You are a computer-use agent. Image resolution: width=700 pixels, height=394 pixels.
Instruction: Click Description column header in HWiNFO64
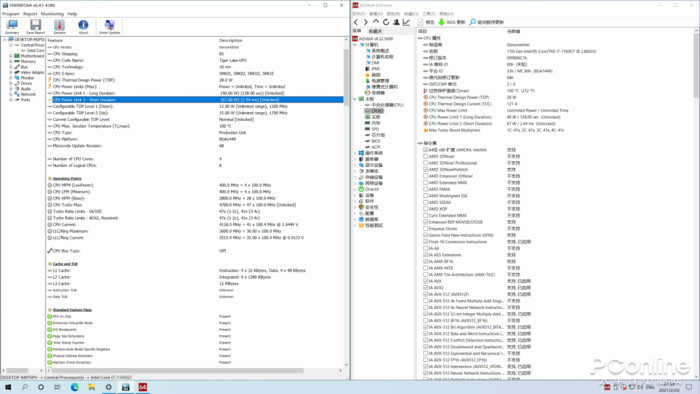pos(230,40)
